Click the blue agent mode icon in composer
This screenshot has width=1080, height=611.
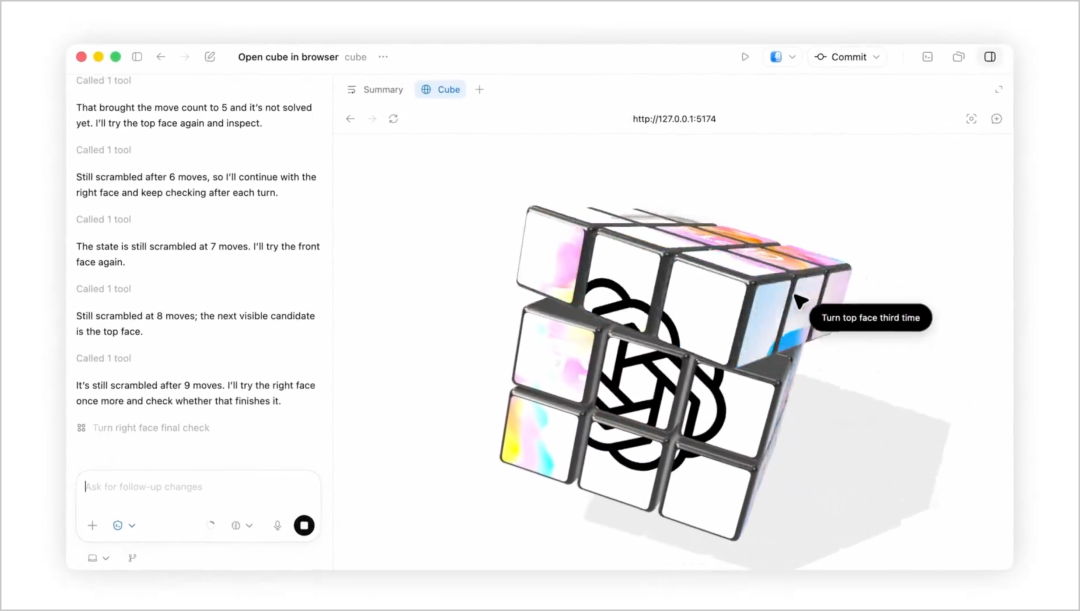(118, 526)
